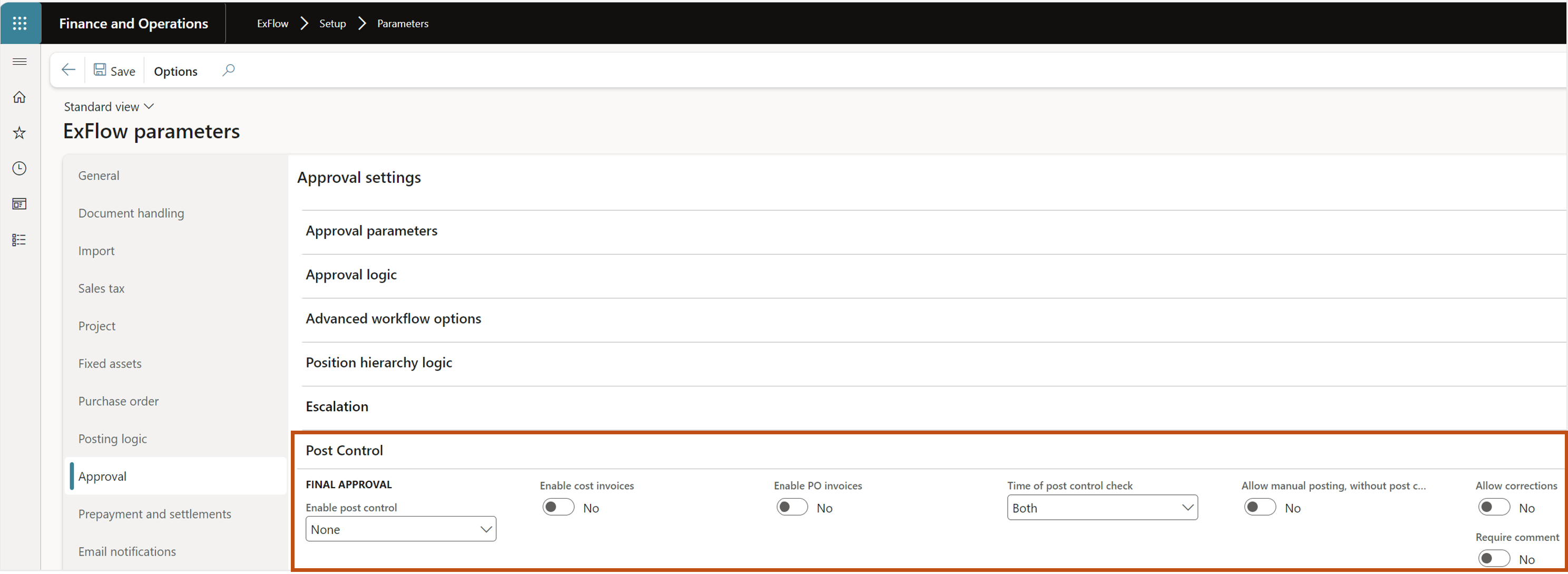Select the Approval tab
1568x574 pixels.
[175, 476]
